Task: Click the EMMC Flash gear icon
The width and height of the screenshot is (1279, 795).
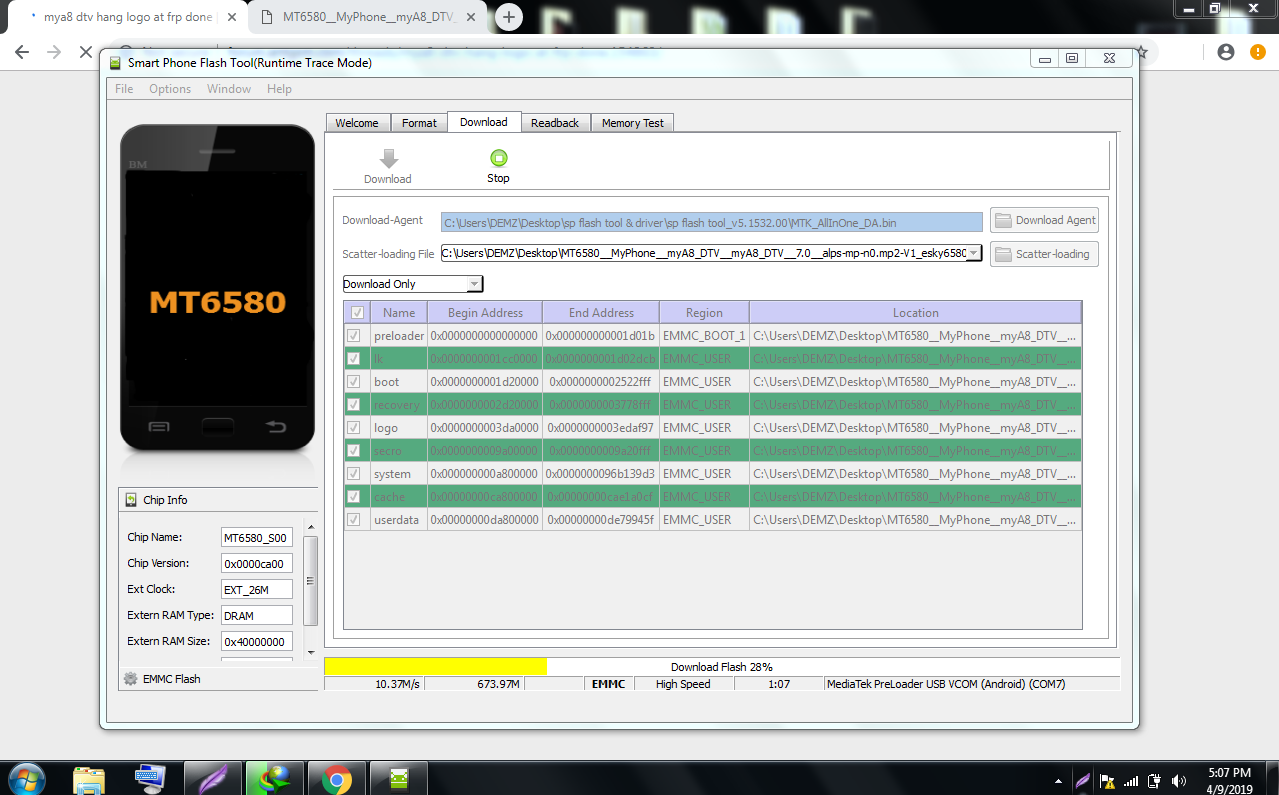Action: 130,678
